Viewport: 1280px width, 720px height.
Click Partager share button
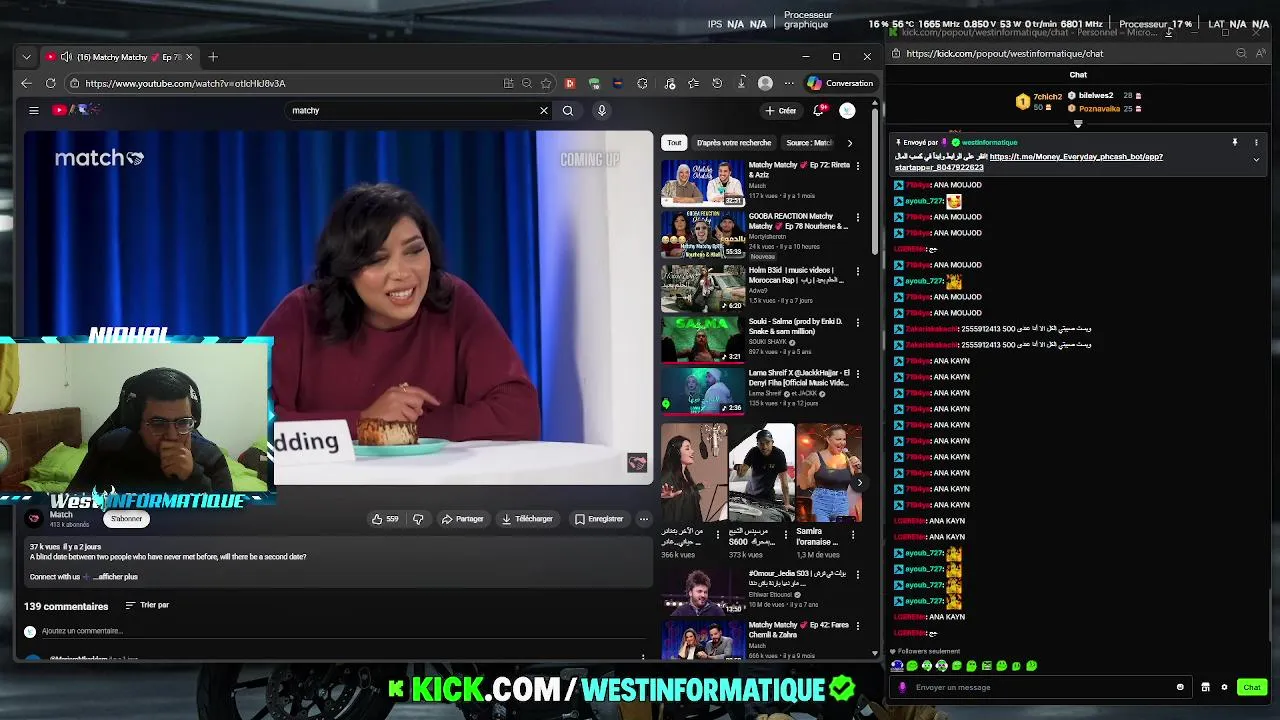tap(463, 519)
